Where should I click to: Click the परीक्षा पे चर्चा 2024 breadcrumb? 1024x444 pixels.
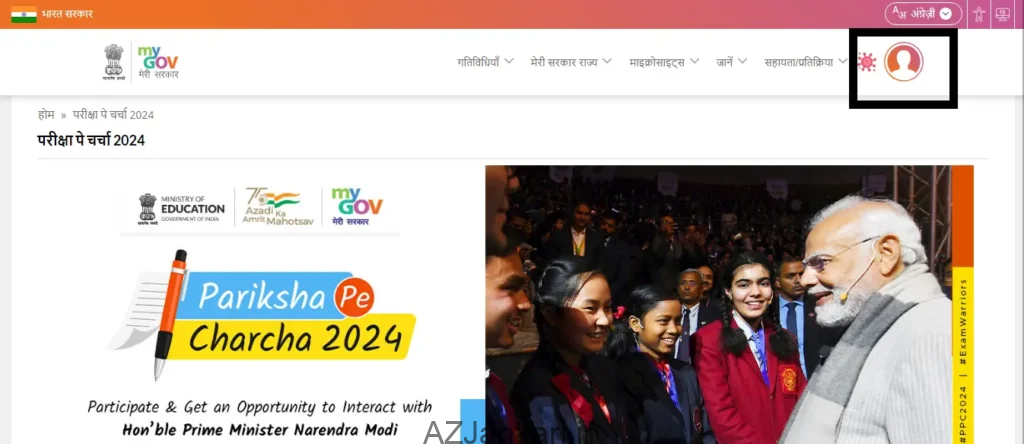point(113,115)
